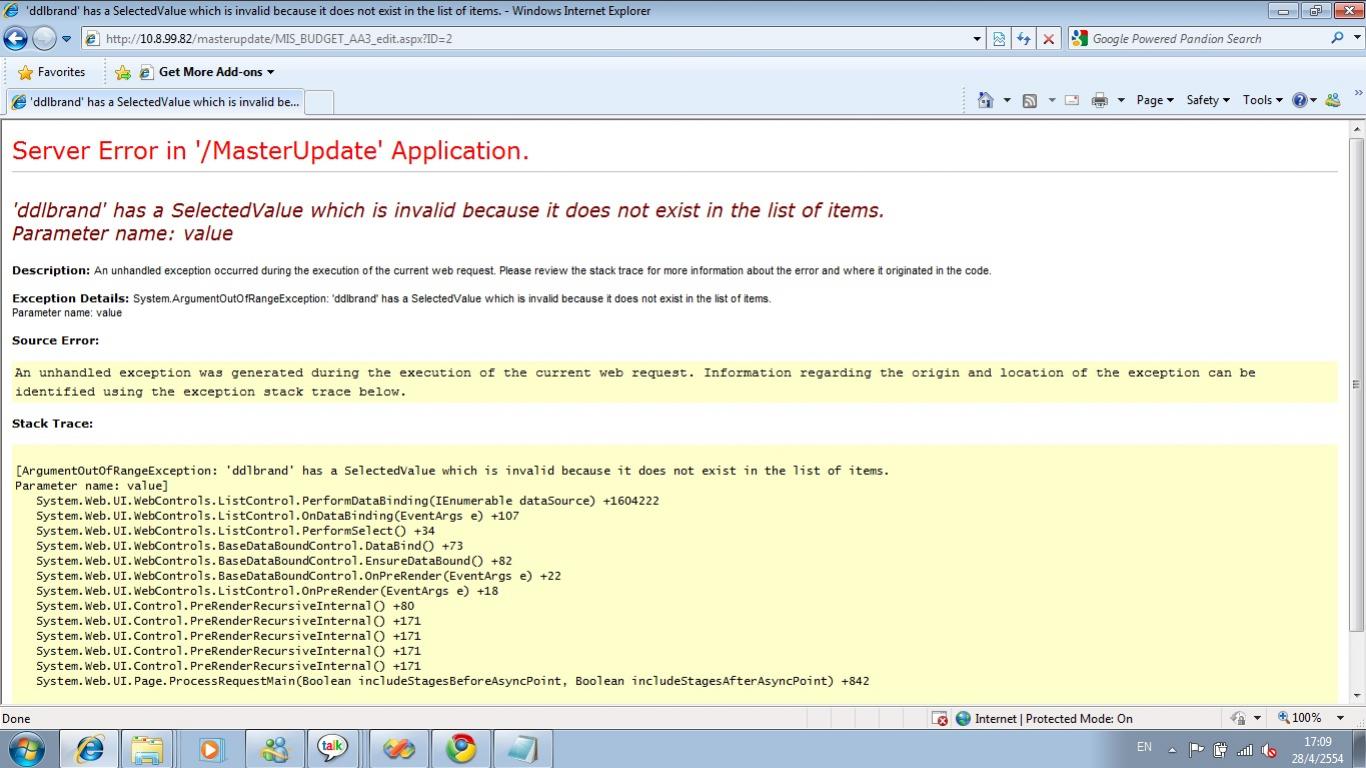Click the page vertical scrollbar thumb

pos(1357,384)
